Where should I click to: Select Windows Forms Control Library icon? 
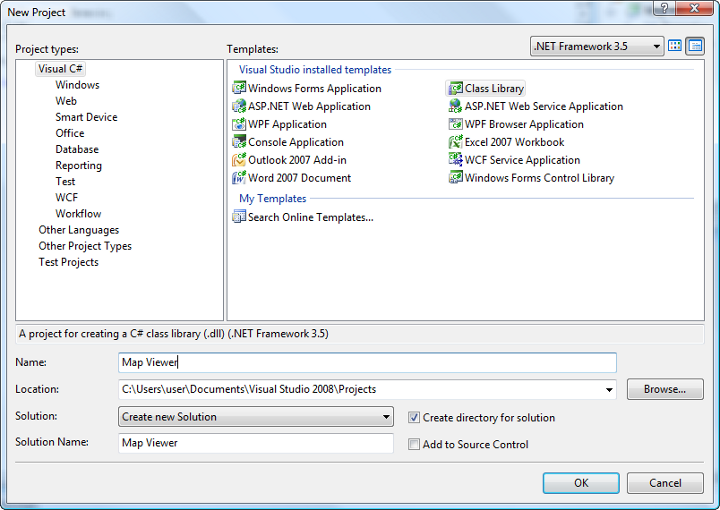click(x=456, y=177)
